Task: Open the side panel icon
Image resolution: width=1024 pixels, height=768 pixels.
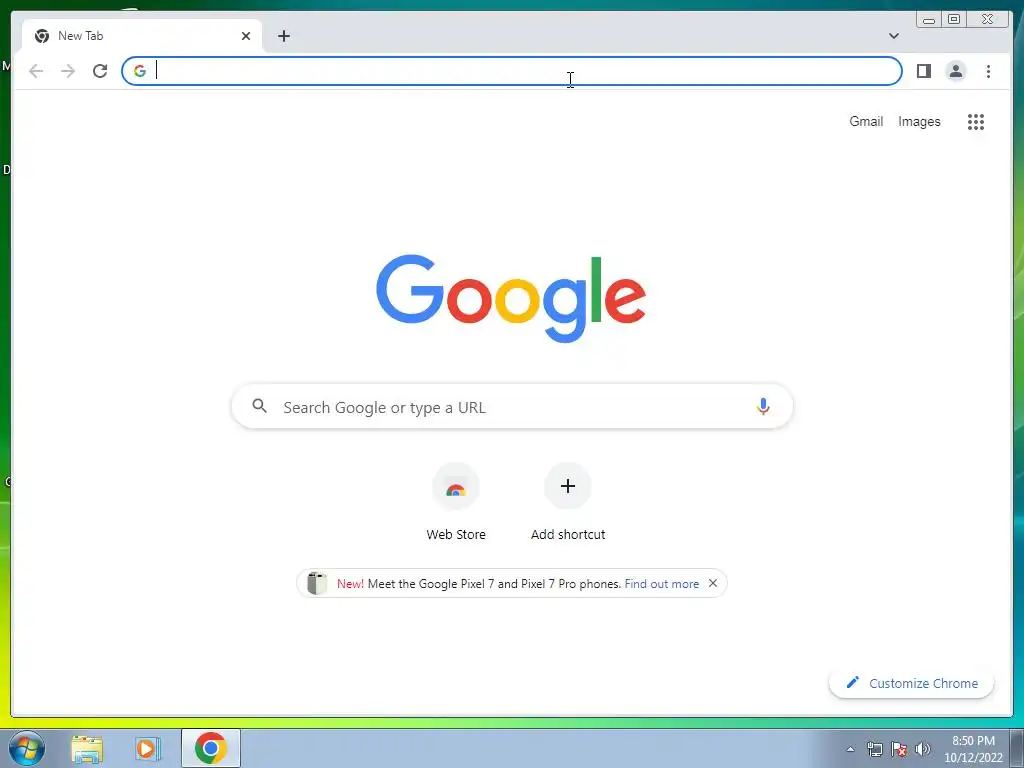Action: click(x=923, y=71)
